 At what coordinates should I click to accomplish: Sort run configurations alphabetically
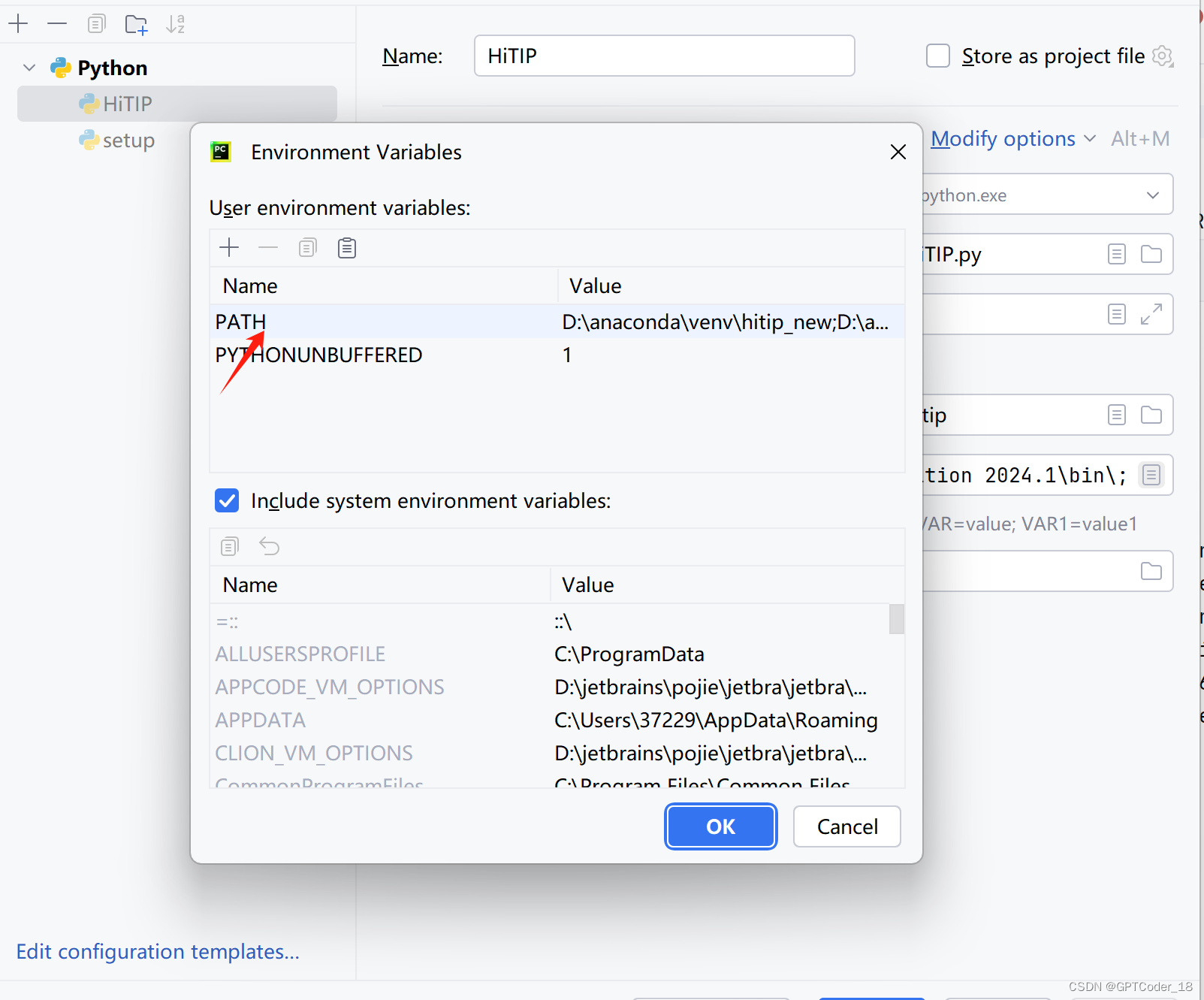tap(176, 23)
